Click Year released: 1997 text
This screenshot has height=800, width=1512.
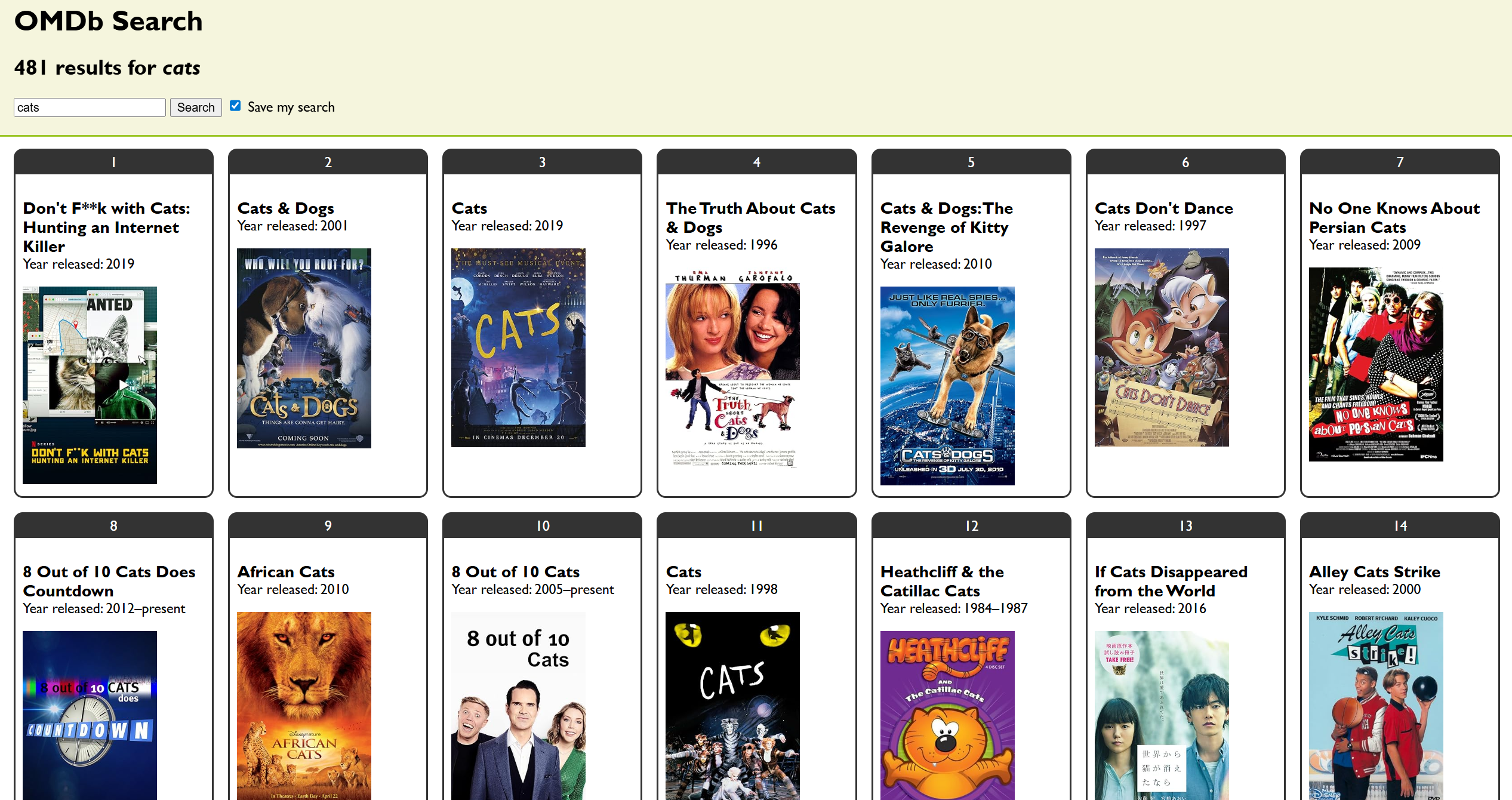(1150, 226)
